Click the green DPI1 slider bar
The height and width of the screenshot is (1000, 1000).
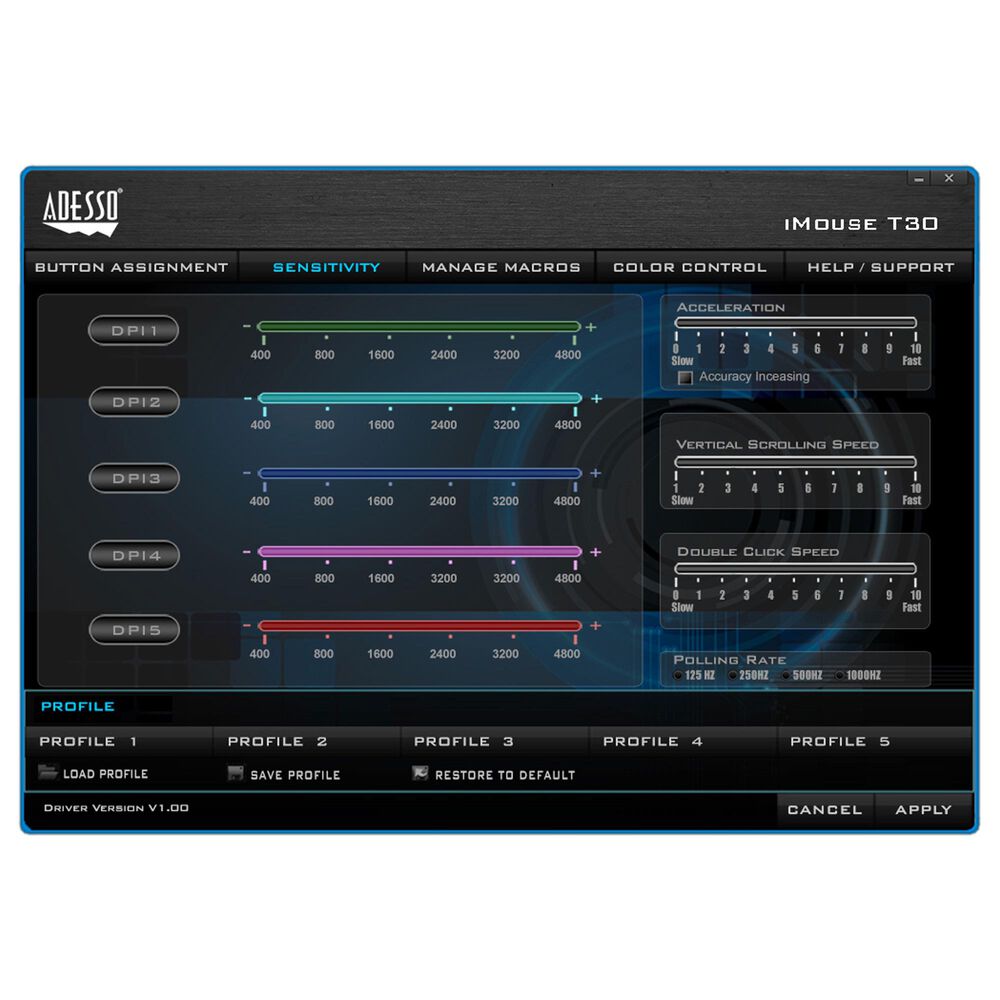[419, 327]
